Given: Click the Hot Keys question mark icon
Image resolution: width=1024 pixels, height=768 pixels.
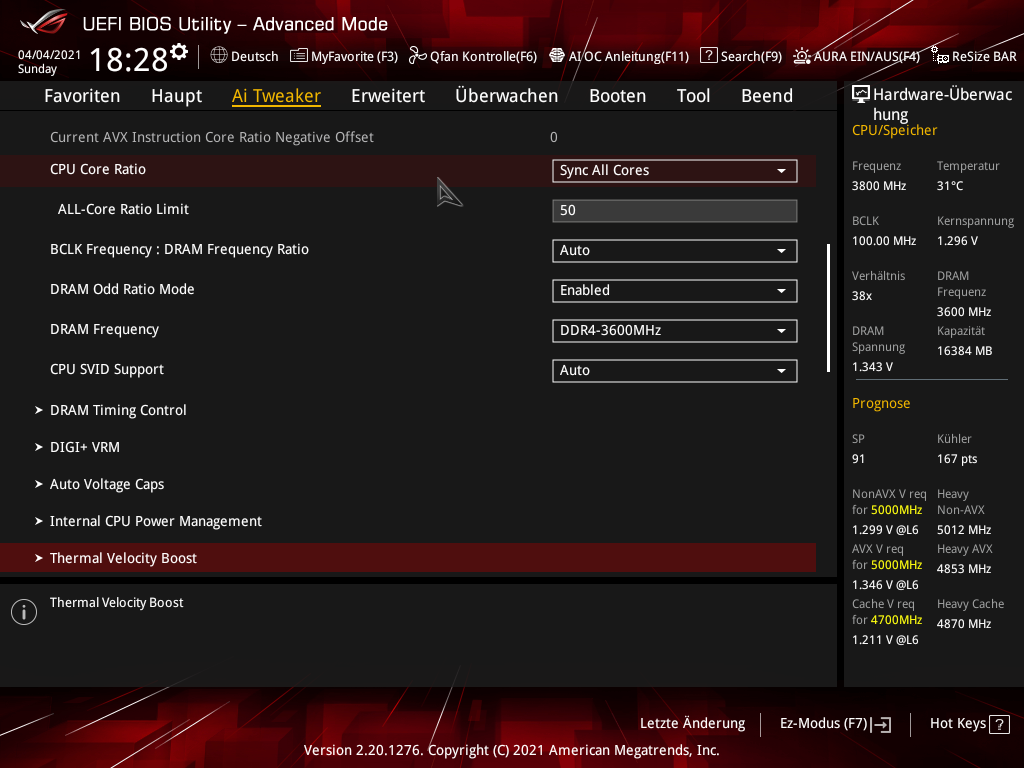Looking at the screenshot, I should click(999, 724).
